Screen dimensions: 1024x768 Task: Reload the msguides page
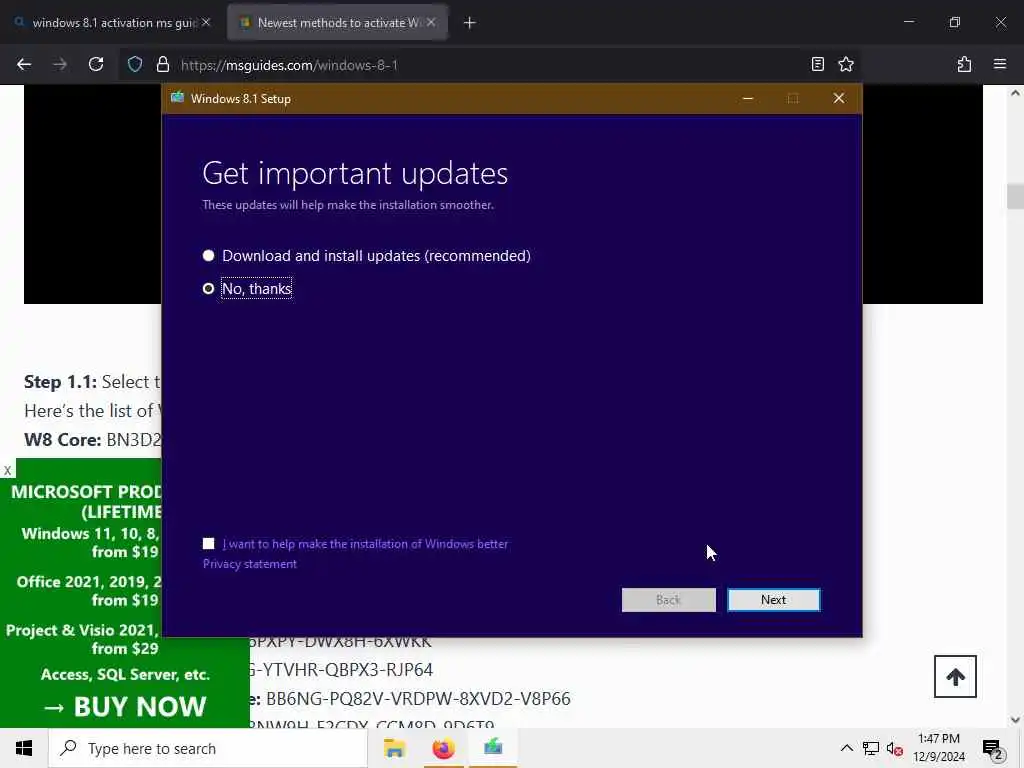pyautogui.click(x=96, y=64)
